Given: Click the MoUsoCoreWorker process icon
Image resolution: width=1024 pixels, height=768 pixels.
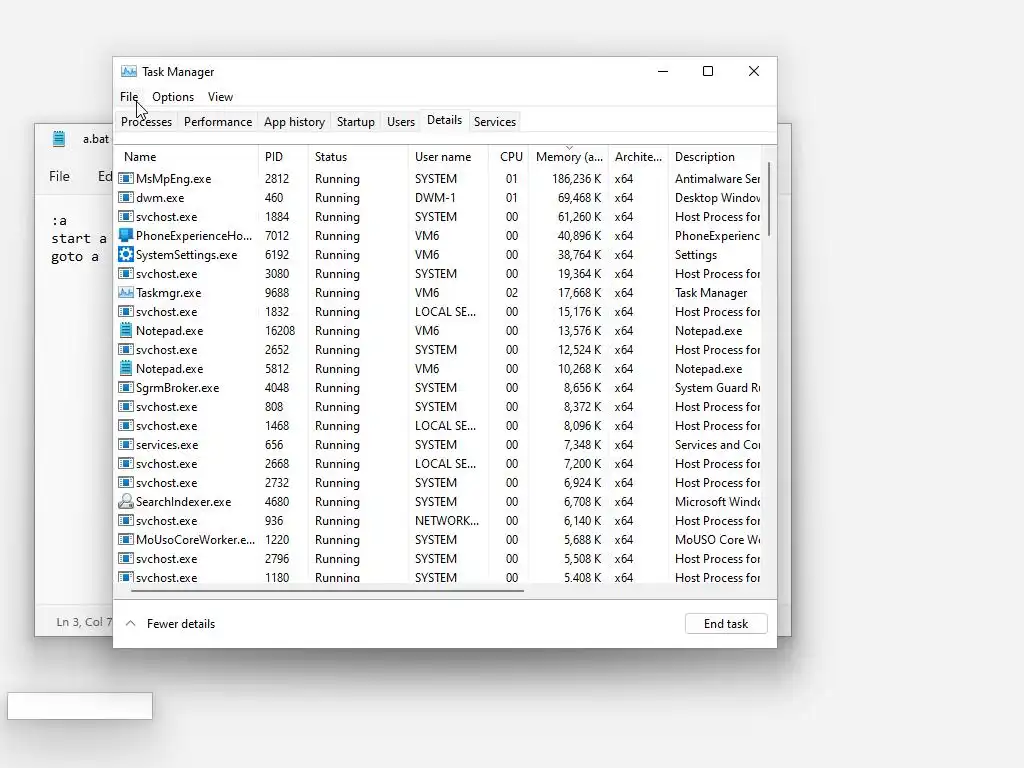Looking at the screenshot, I should [x=126, y=539].
